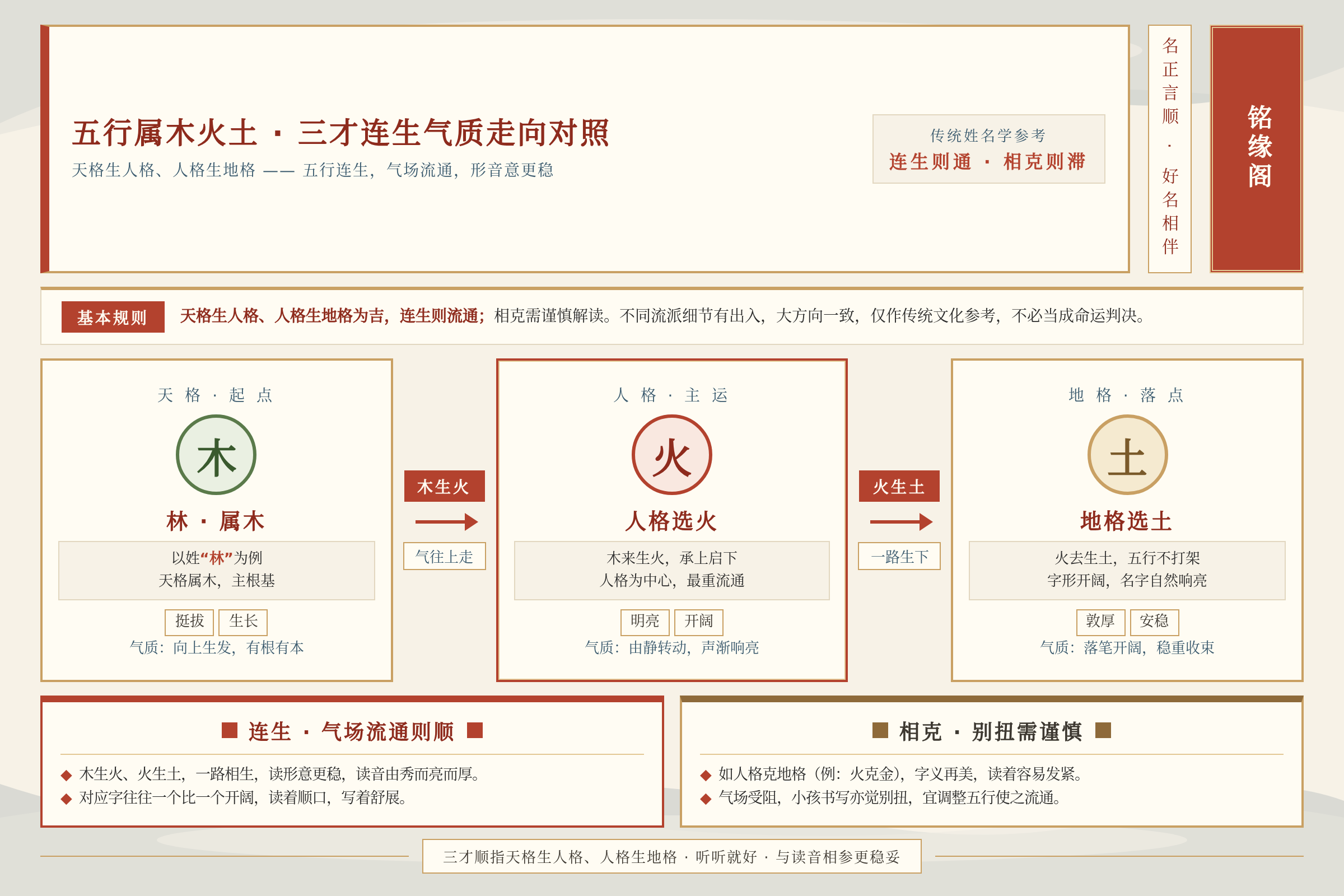Click the 连生 · 气场流通则顺 heading
Image resolution: width=1344 pixels, height=896 pixels.
pos(352,731)
